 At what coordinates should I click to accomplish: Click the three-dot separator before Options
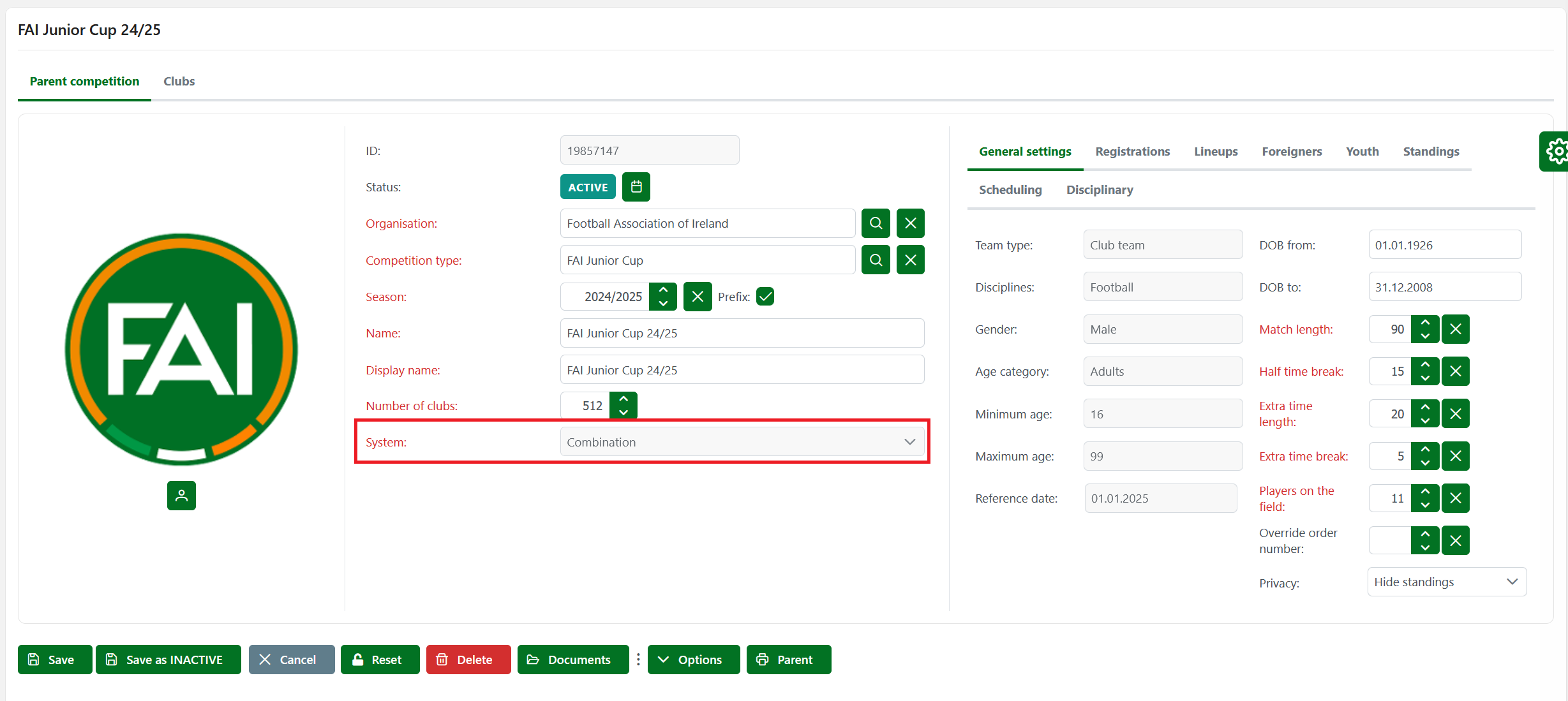(x=638, y=660)
